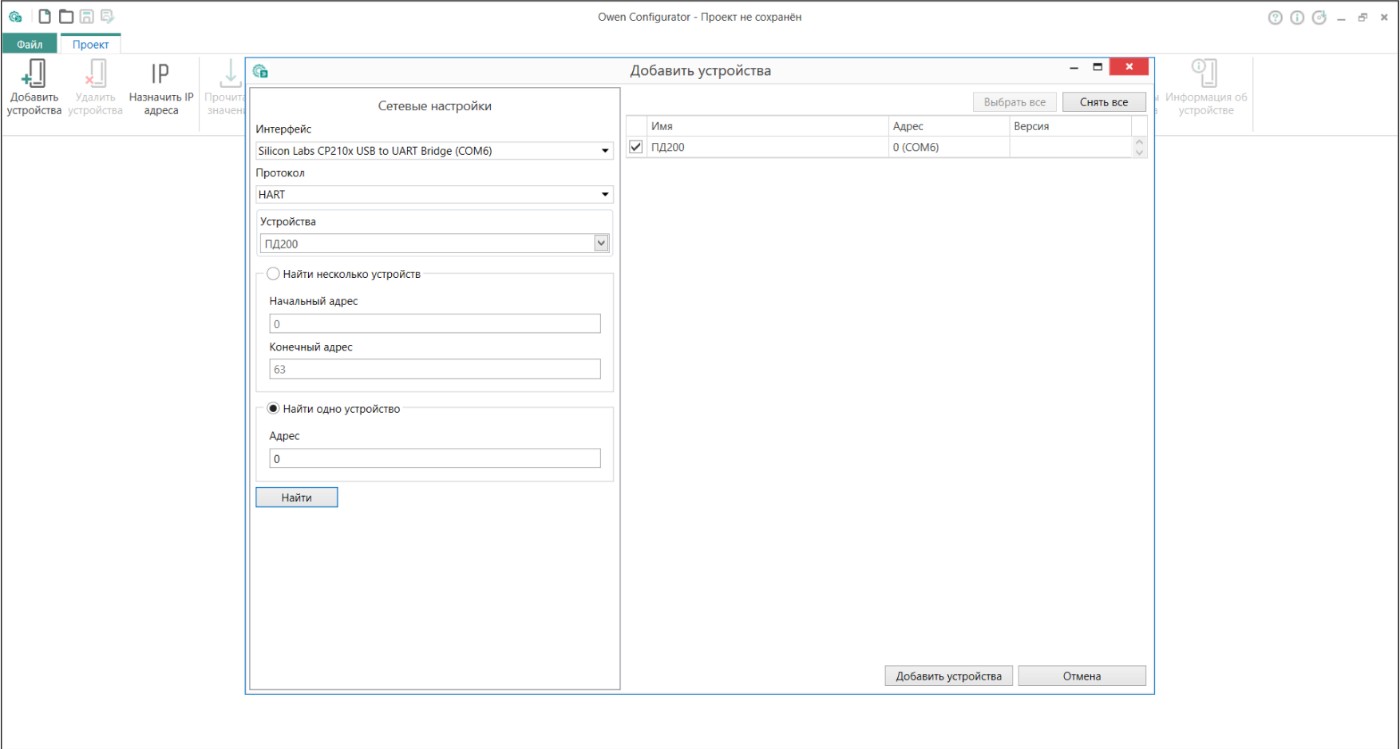Click the grayed save-as icon beside the diskette icon
This screenshot has height=749, width=1400.
107,17
